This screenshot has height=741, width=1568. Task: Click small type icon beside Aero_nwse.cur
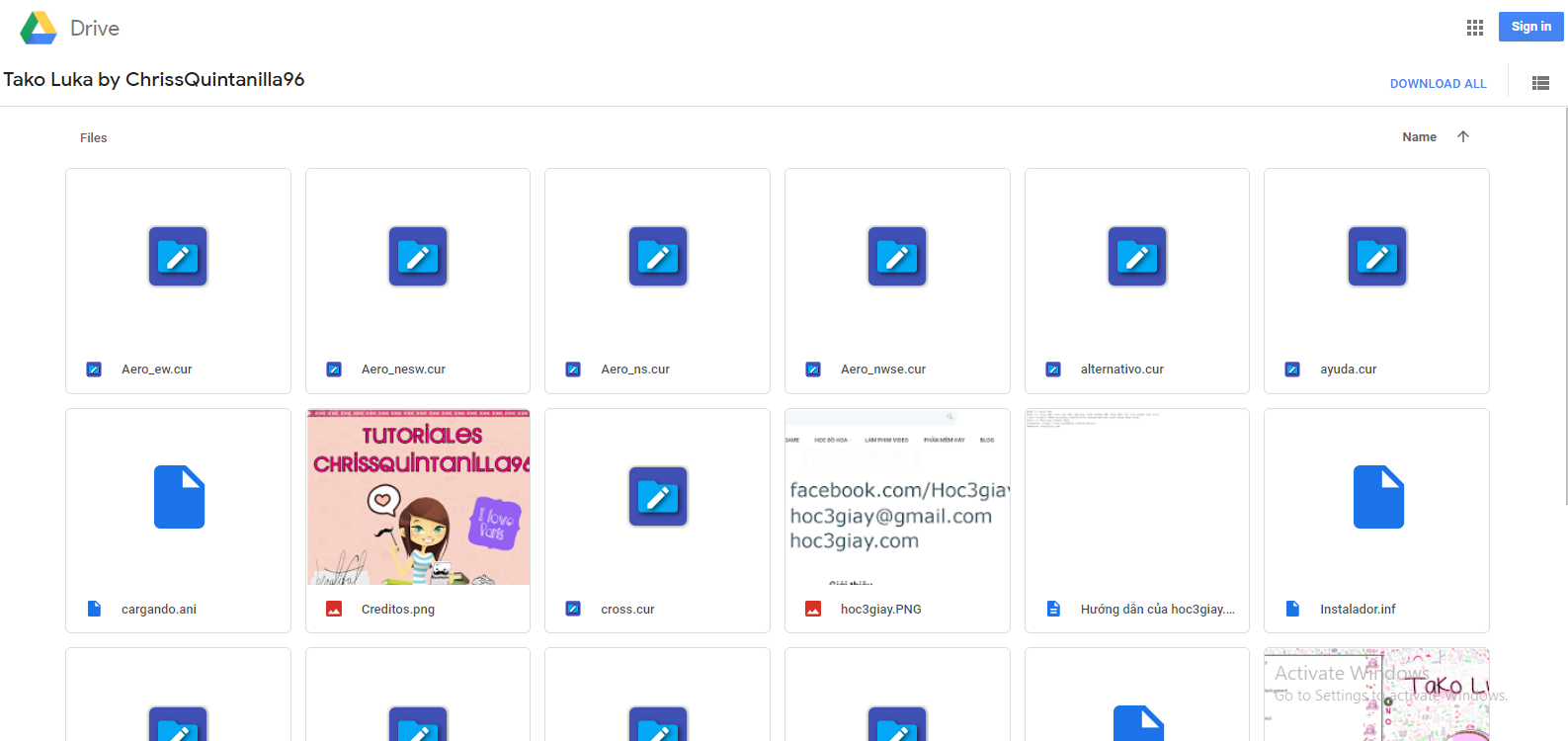[x=813, y=370]
